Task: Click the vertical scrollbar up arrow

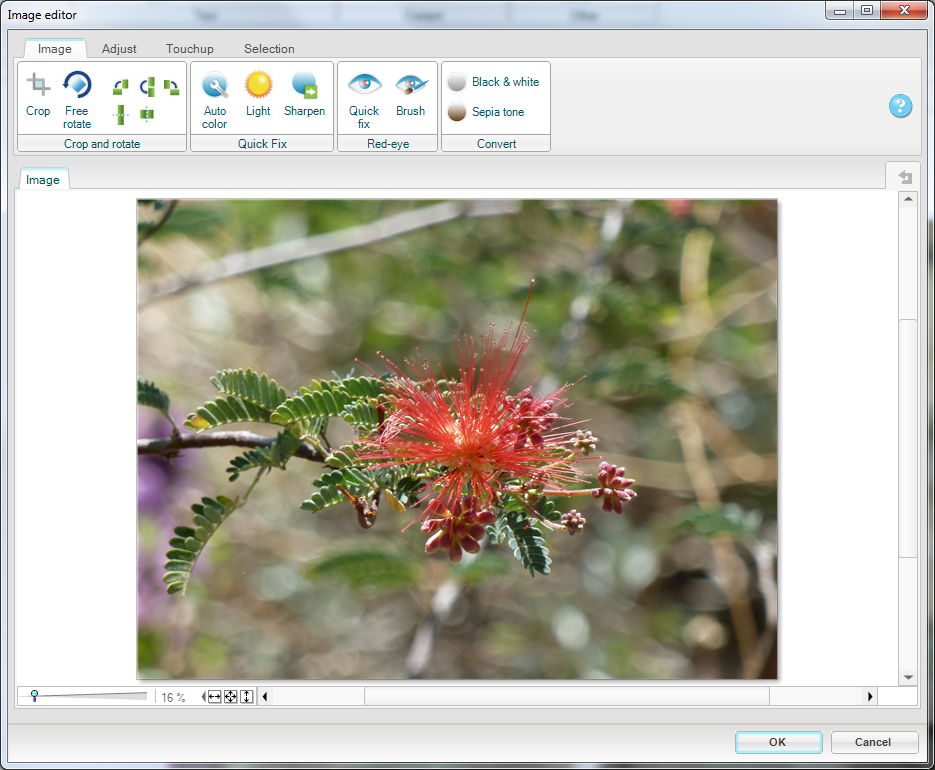Action: point(908,199)
